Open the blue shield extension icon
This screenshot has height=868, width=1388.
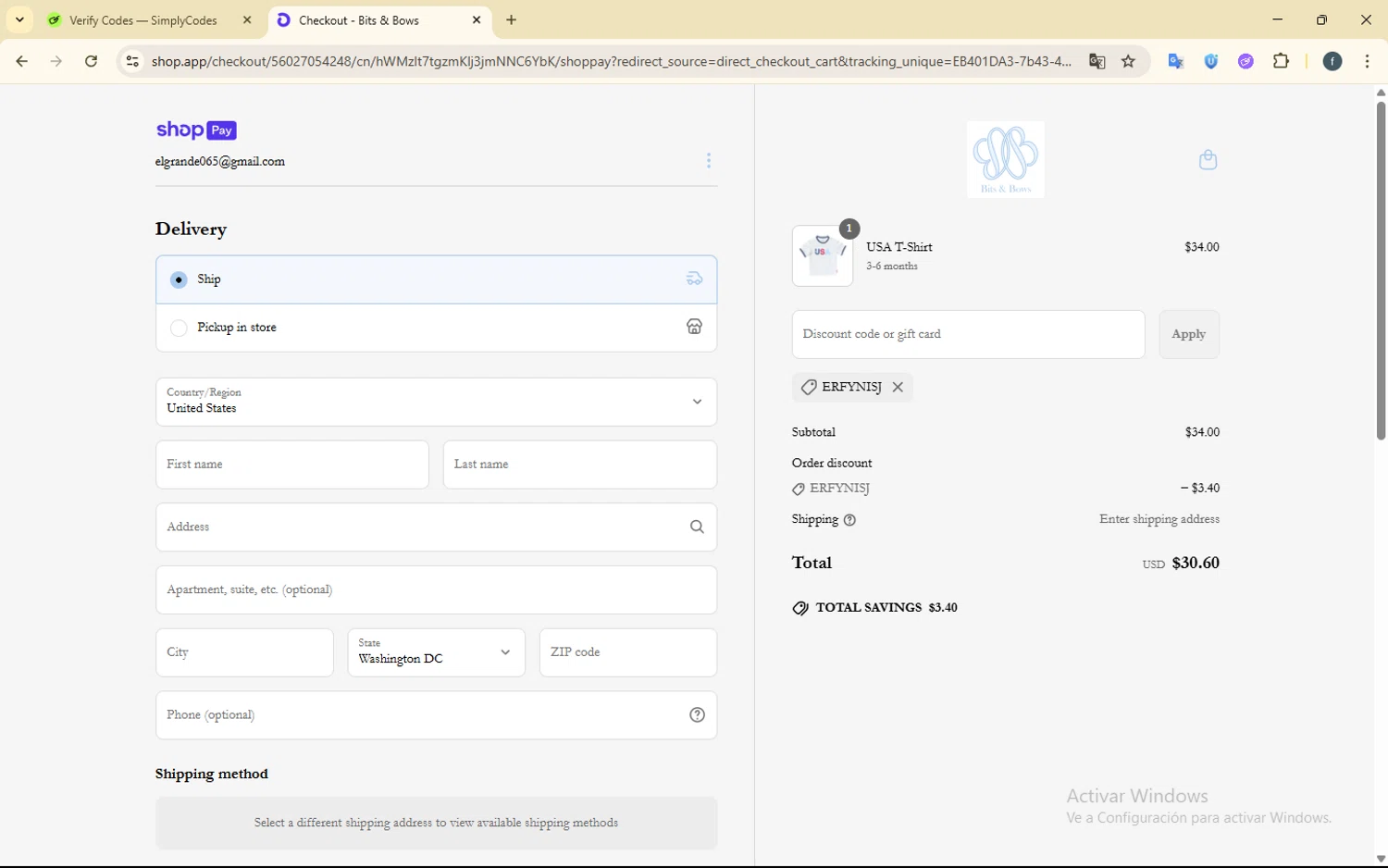[1211, 61]
